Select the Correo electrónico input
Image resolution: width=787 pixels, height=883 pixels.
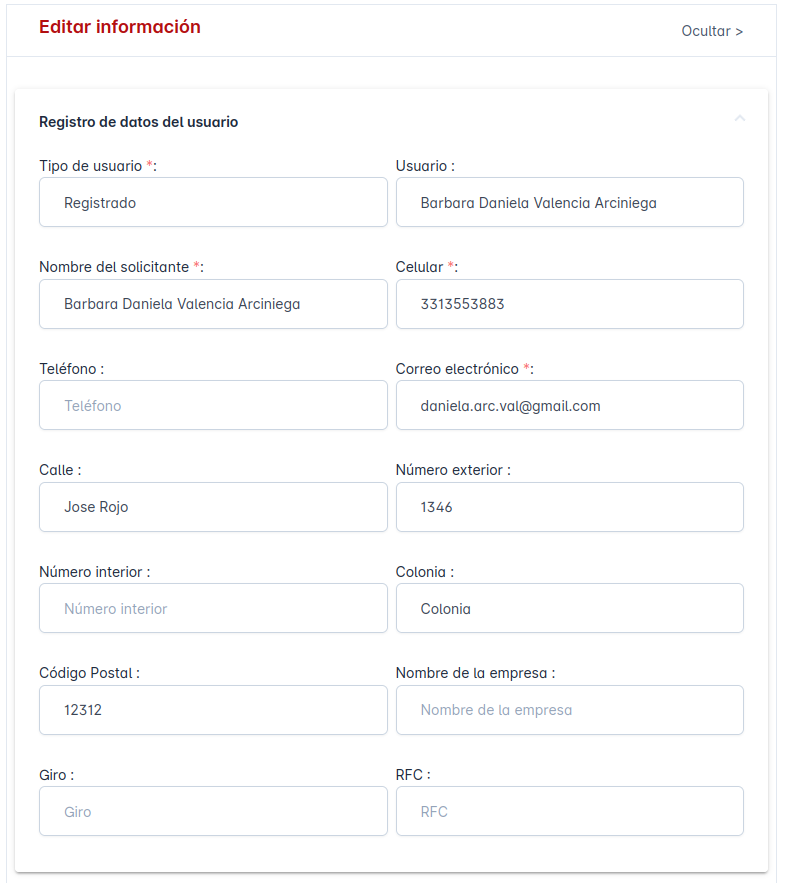coord(569,406)
